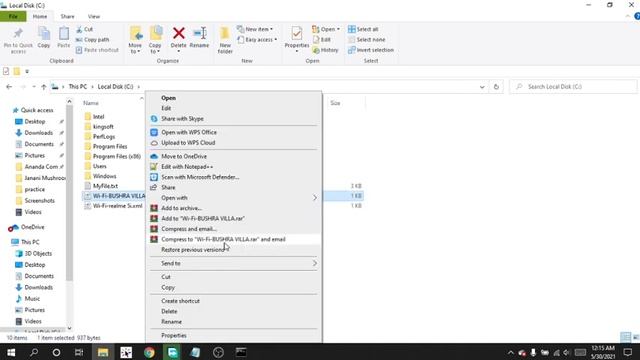Switch to the View ribbon tab

click(x=94, y=16)
